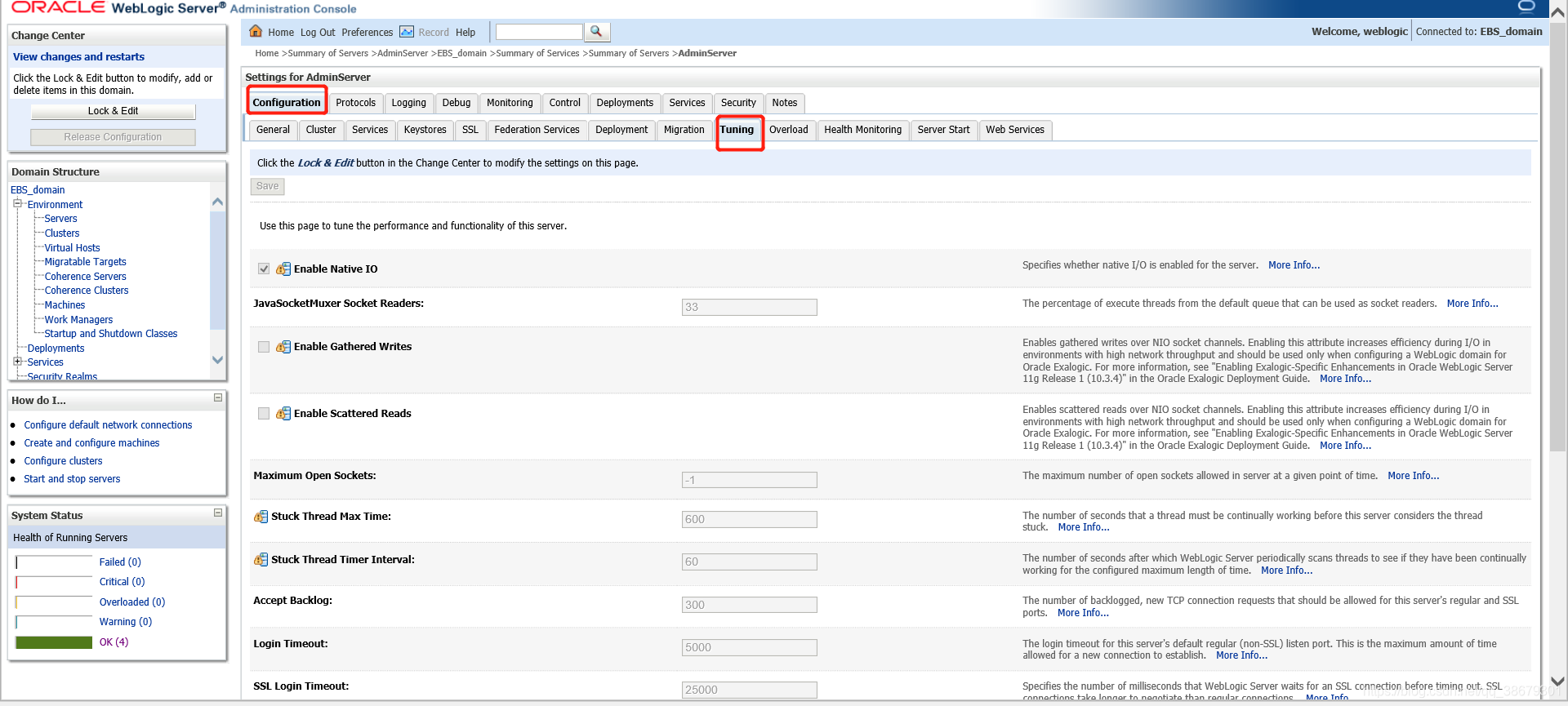Image resolution: width=1568 pixels, height=706 pixels.
Task: Click the Home house icon in toolbar
Action: 256,32
